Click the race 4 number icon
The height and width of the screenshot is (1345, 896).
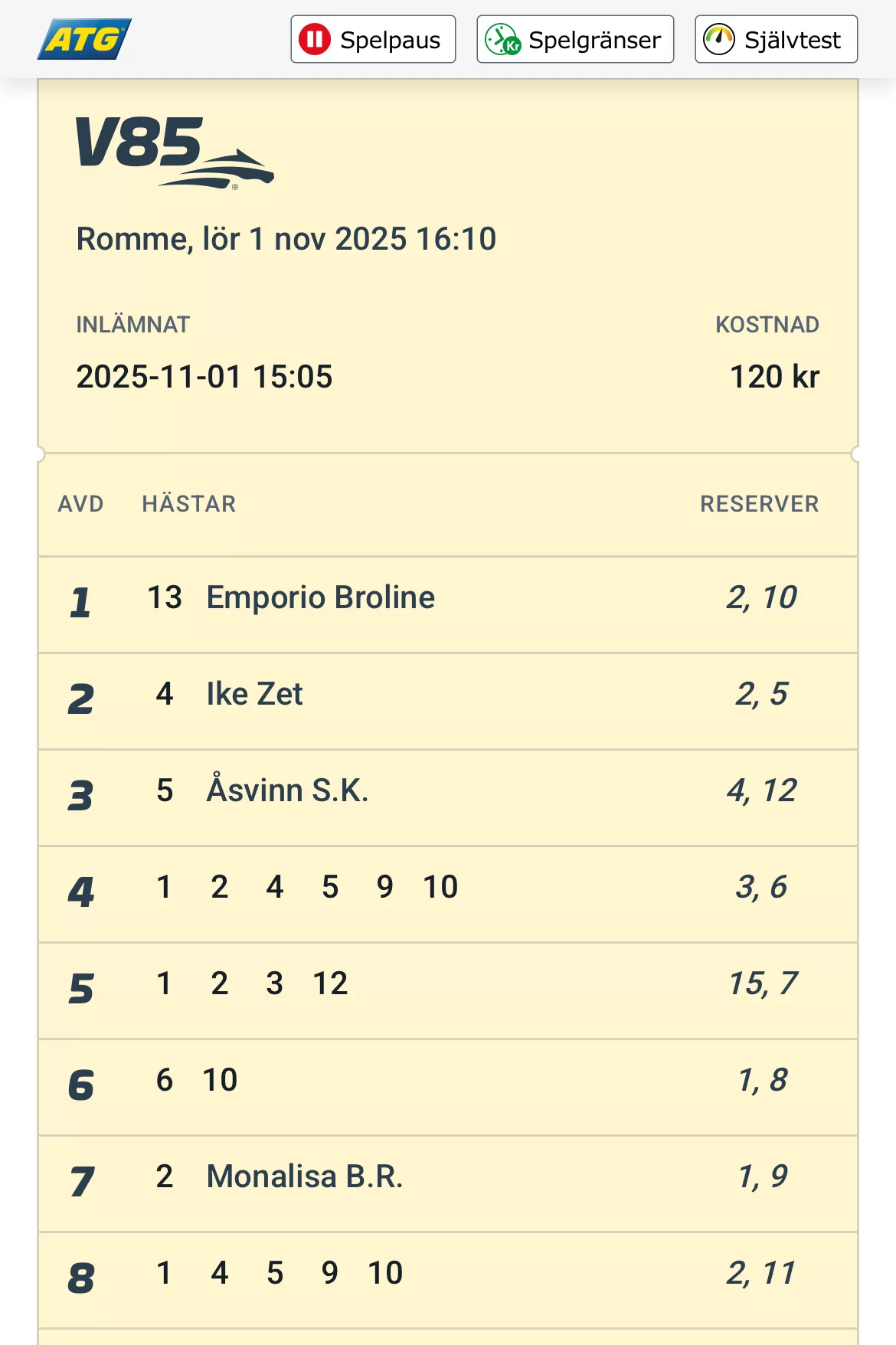click(x=81, y=892)
